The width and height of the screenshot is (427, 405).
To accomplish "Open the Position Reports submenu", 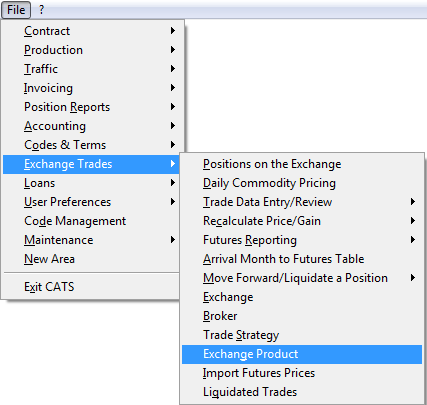I will point(93,107).
